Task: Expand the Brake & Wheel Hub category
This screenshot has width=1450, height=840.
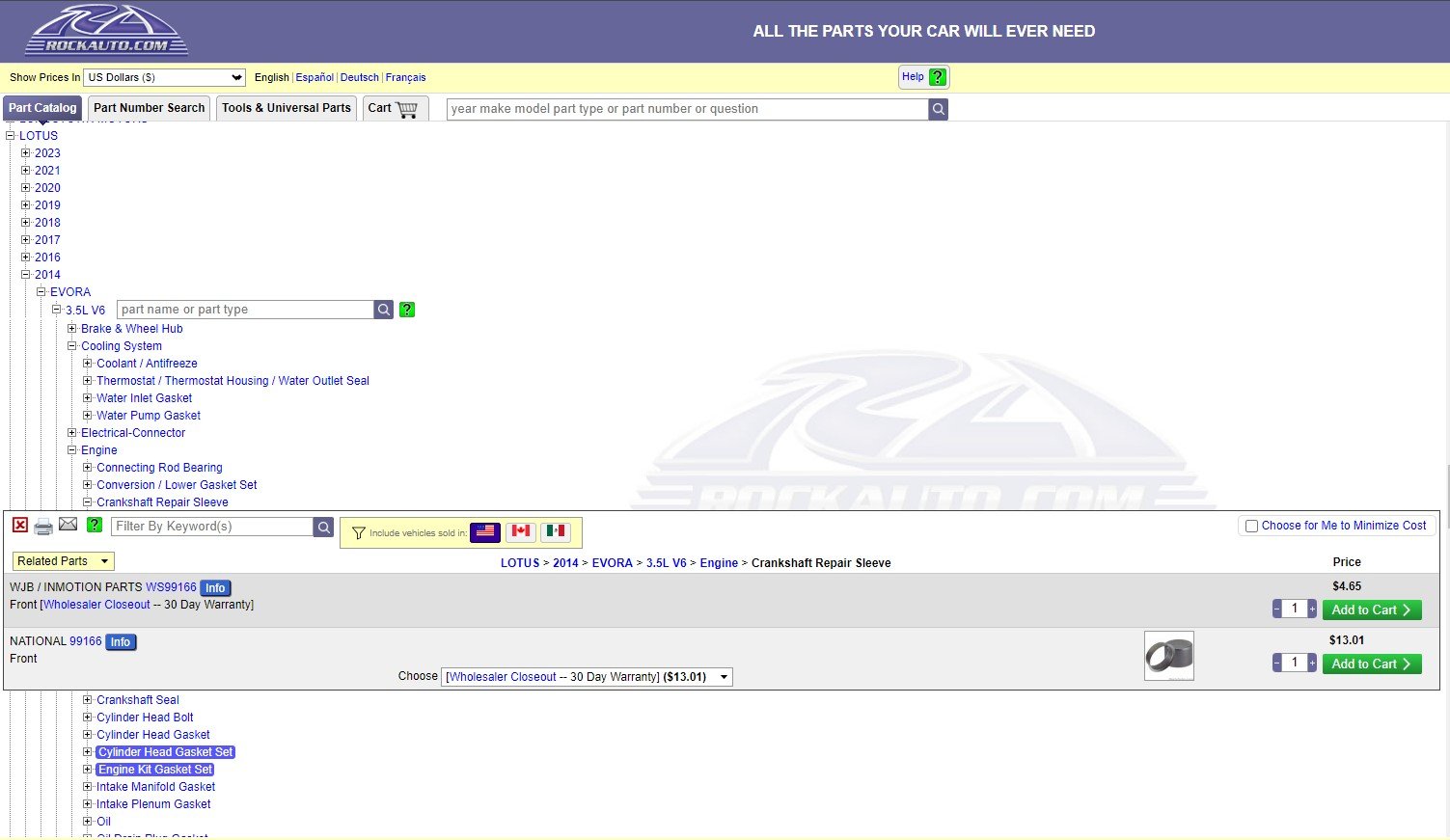Action: coord(72,329)
